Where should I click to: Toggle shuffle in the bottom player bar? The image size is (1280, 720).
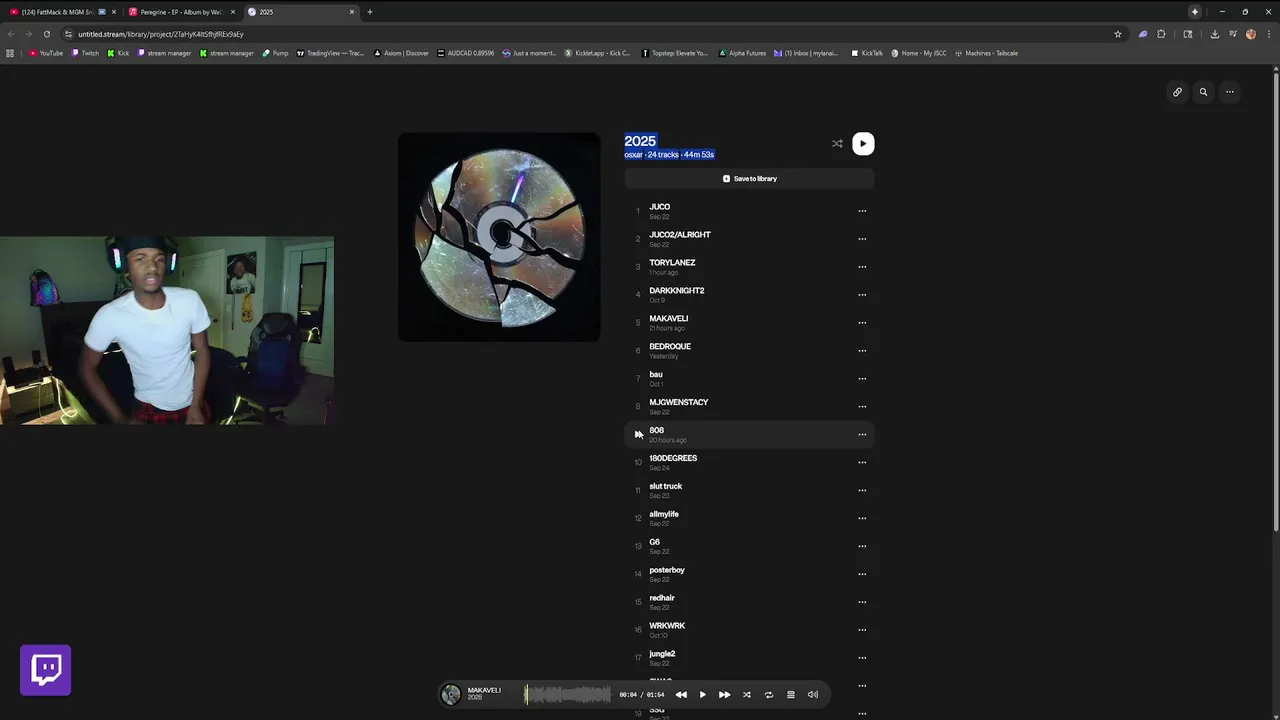[746, 695]
